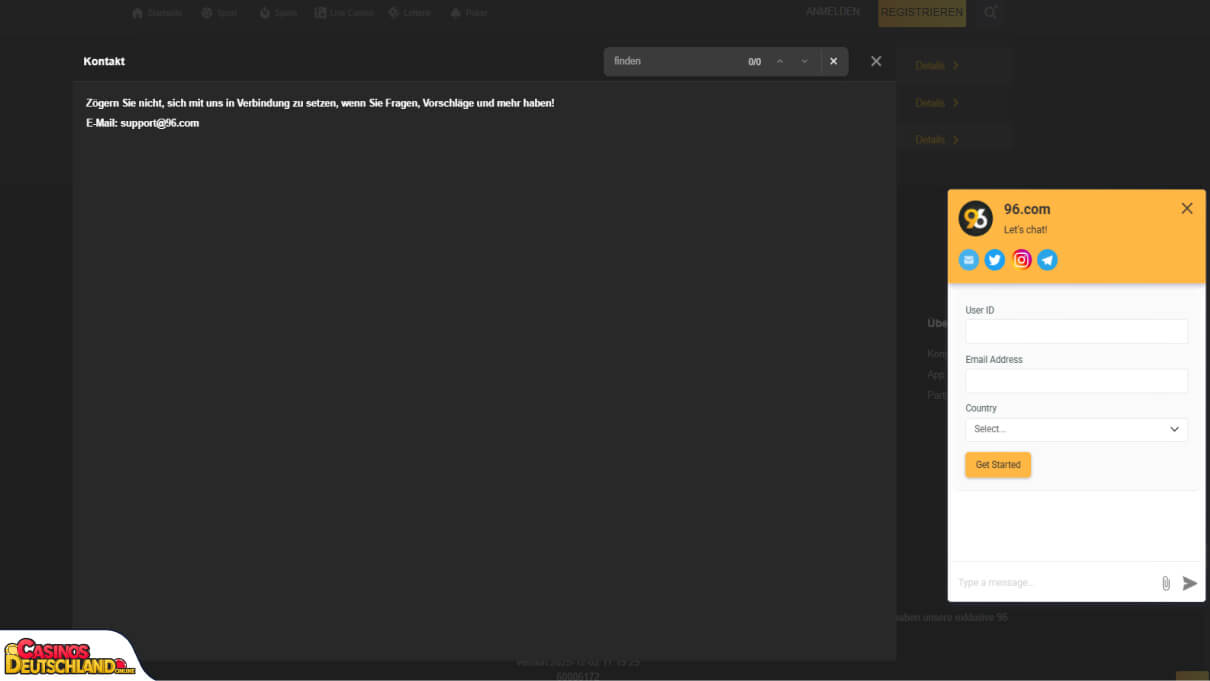The width and height of the screenshot is (1210, 681).
Task: Click the search magnifier icon in top bar
Action: click(990, 13)
